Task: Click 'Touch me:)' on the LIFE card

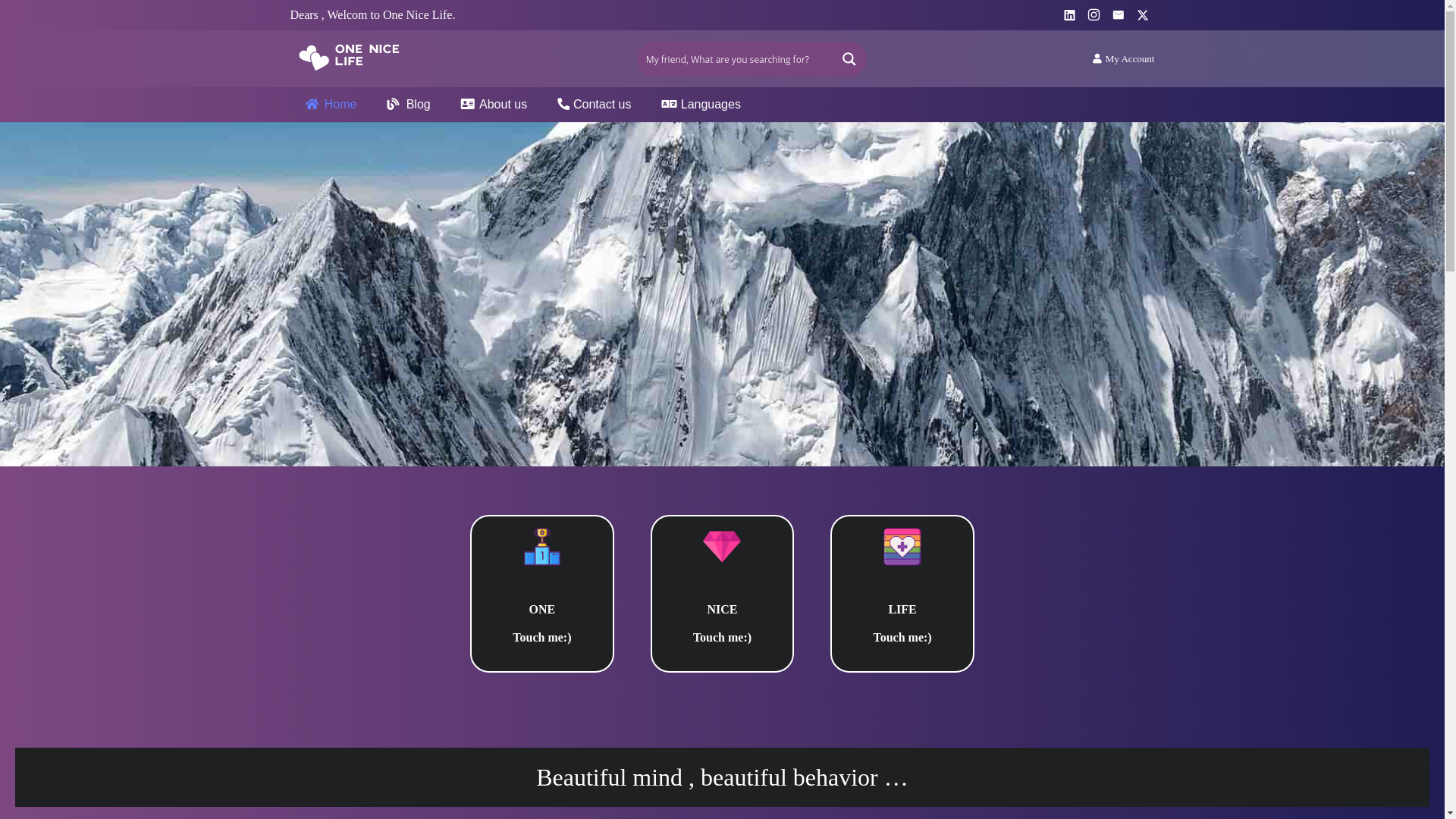Action: 902,638
